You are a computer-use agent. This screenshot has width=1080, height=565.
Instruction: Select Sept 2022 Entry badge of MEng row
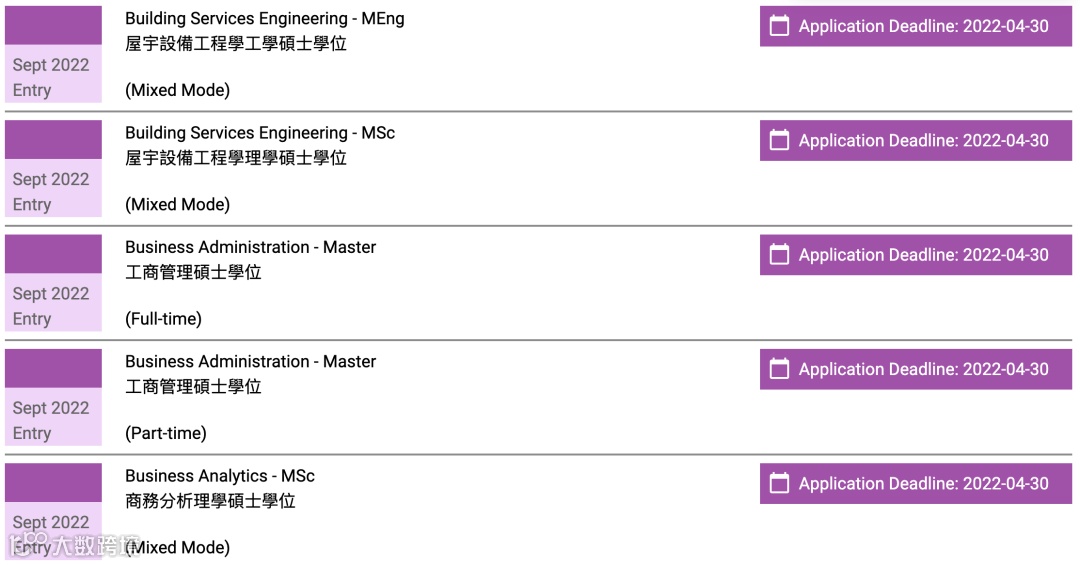point(52,76)
